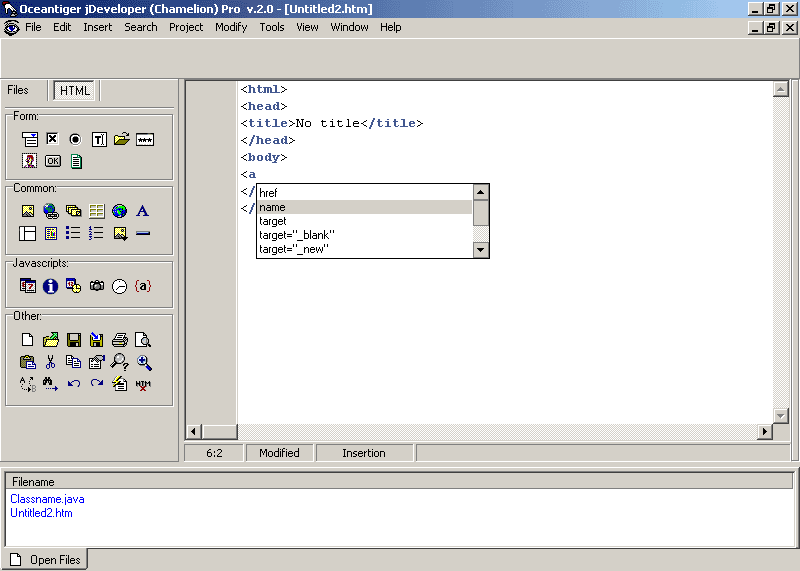Open a file with the folder icon

51,340
